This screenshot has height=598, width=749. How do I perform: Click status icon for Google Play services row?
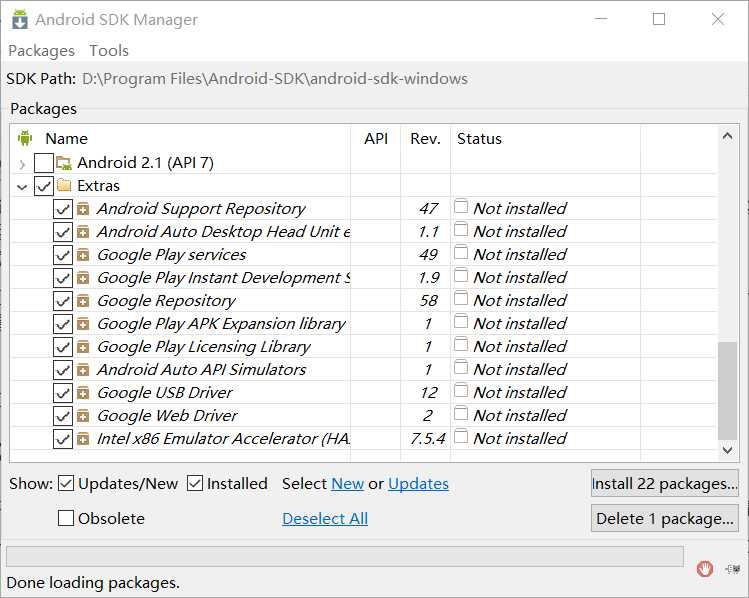[461, 252]
